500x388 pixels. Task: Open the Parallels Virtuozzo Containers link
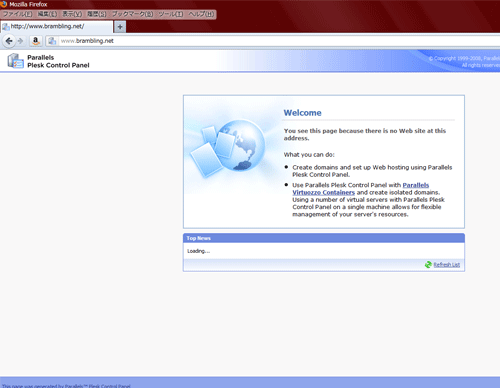(360, 189)
